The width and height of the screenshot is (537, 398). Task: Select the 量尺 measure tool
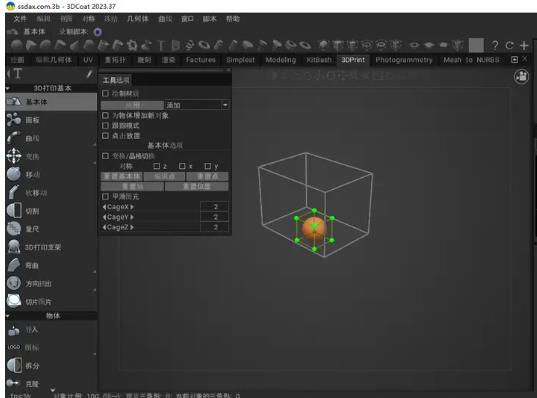click(x=51, y=229)
